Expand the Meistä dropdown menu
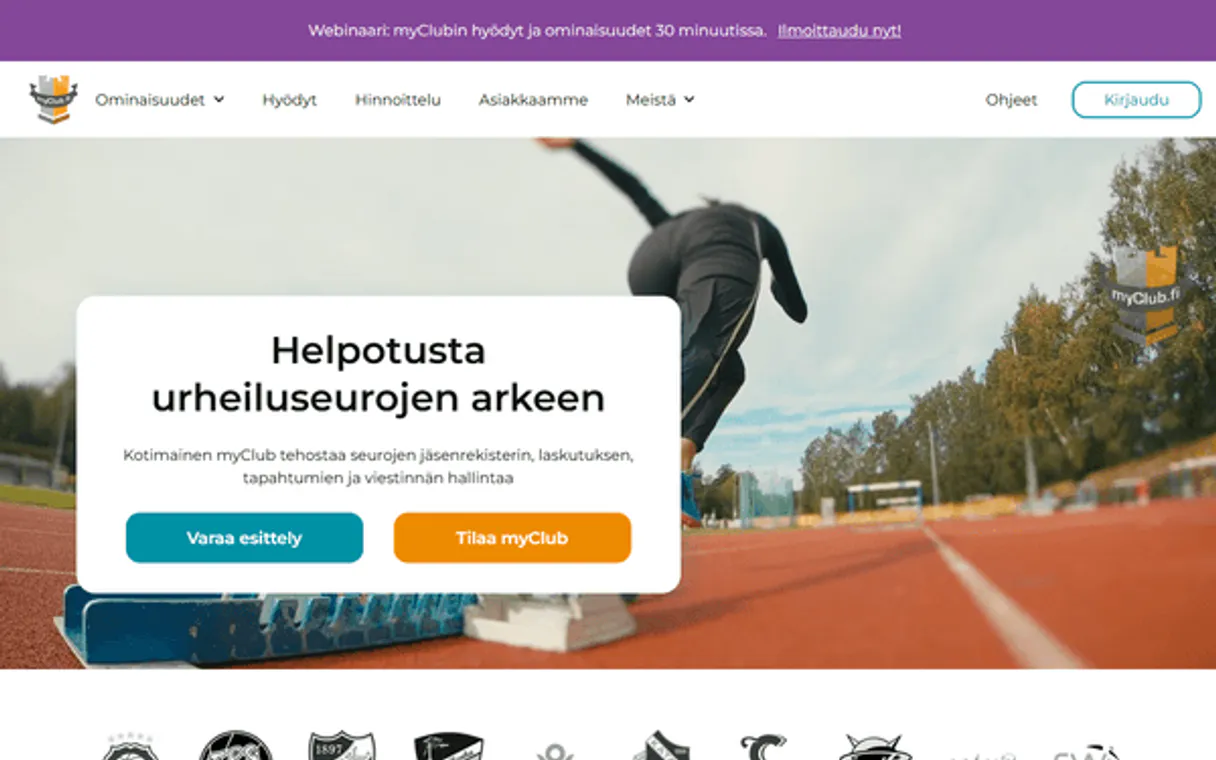Screen dimensions: 1216x760 [660, 100]
